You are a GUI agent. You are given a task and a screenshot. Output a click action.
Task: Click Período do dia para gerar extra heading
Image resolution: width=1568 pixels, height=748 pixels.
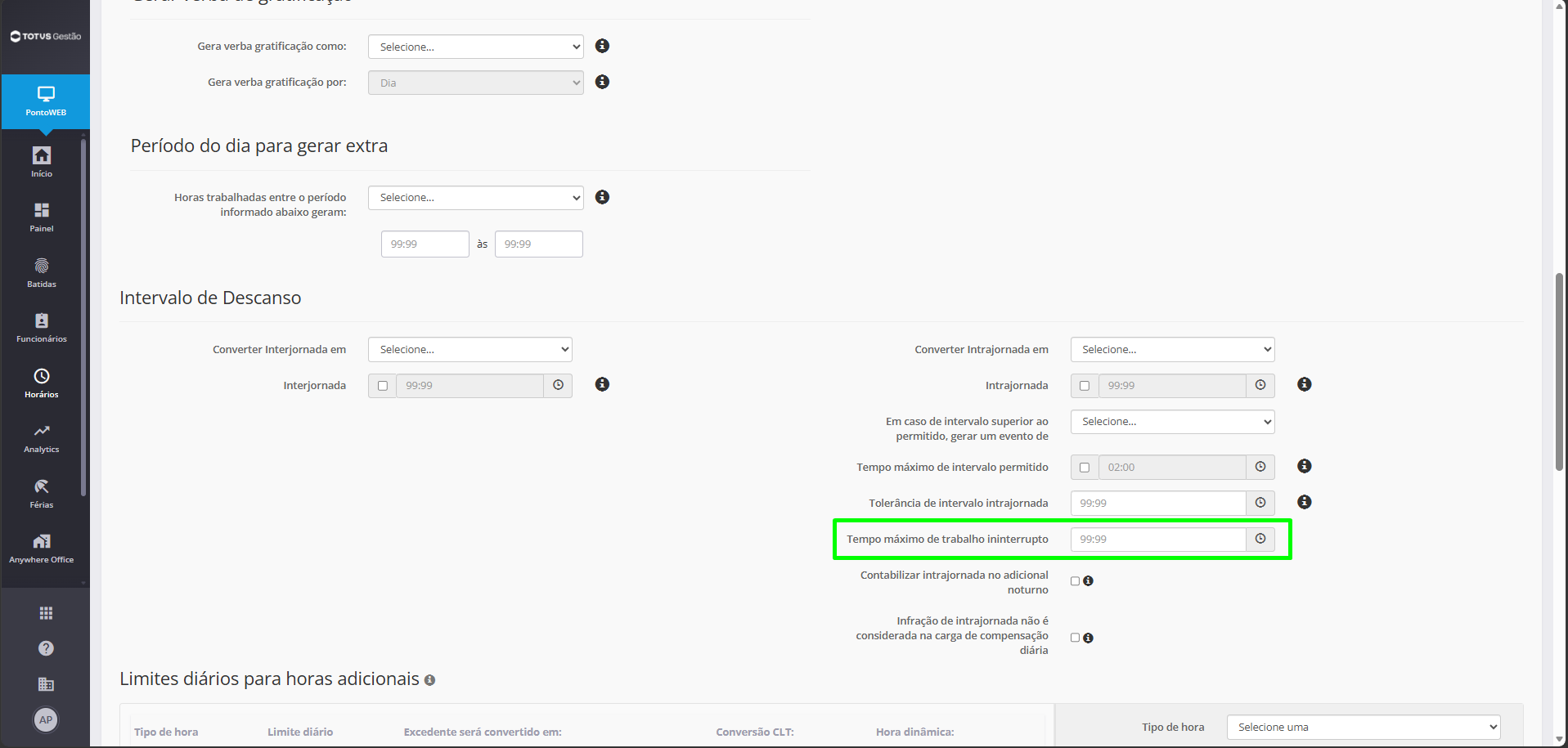[259, 146]
